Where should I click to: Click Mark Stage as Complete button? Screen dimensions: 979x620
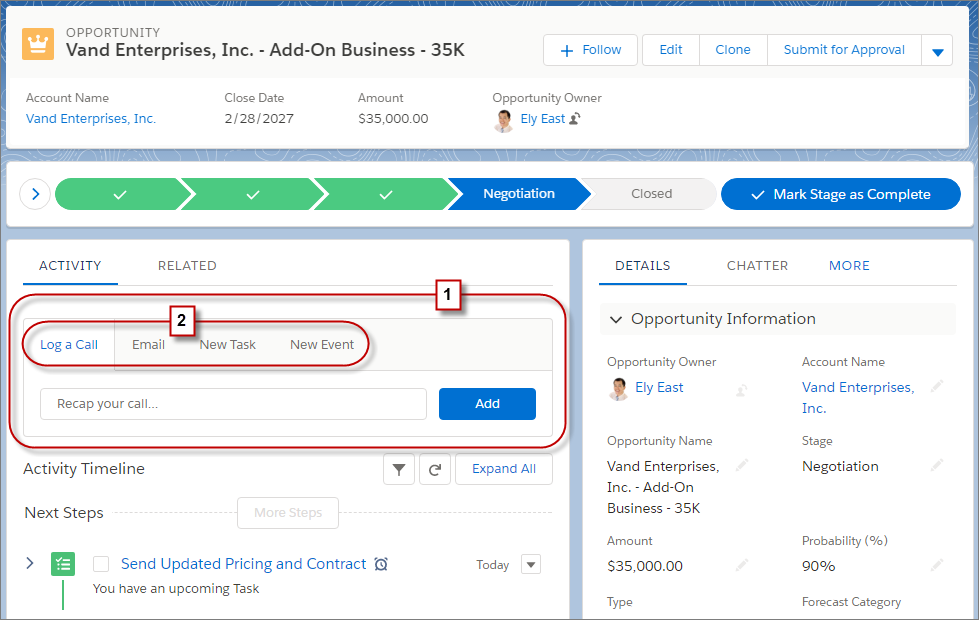pyautogui.click(x=841, y=194)
